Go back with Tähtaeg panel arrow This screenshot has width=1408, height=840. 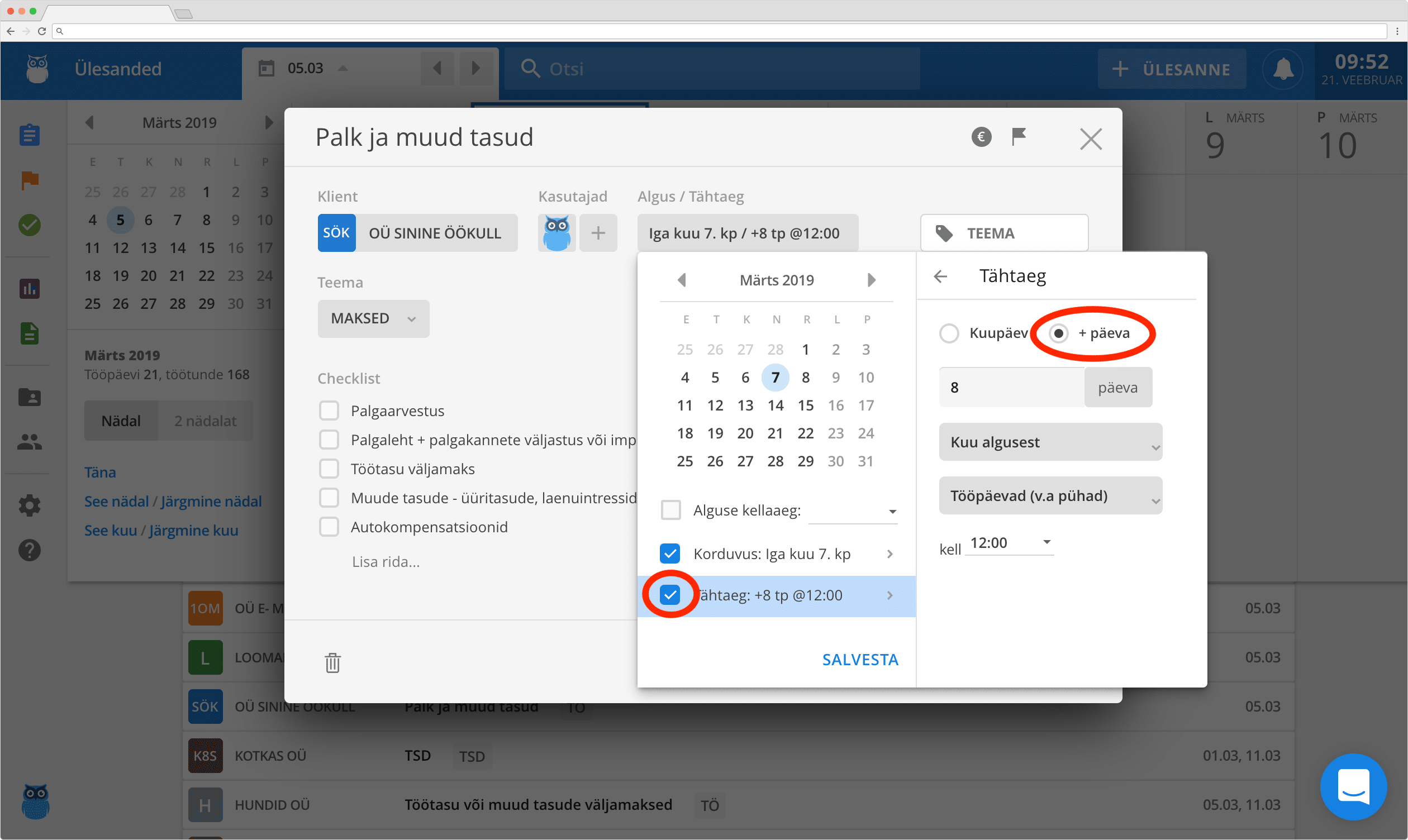click(940, 276)
